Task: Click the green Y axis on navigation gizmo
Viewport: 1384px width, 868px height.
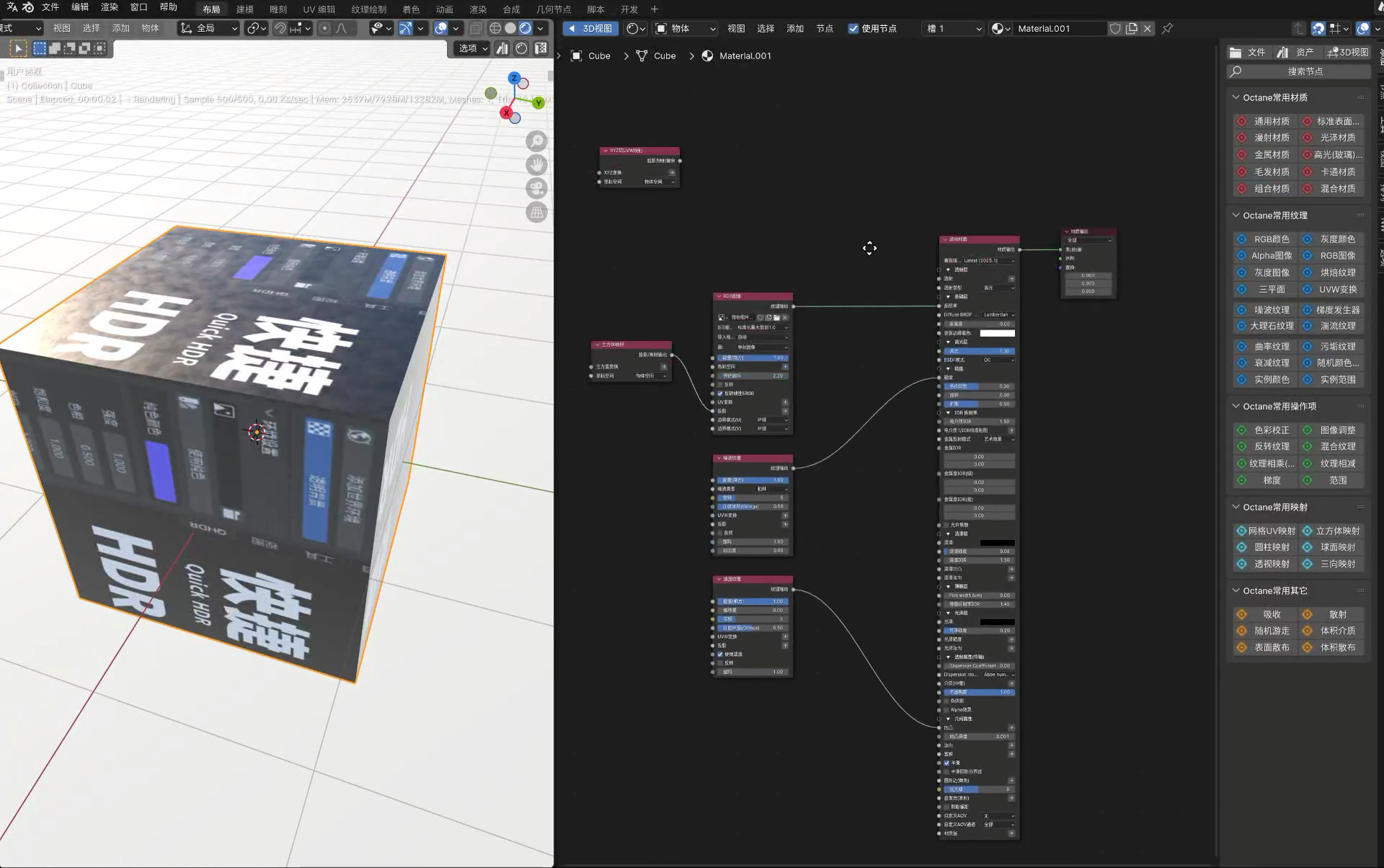Action: pos(538,103)
